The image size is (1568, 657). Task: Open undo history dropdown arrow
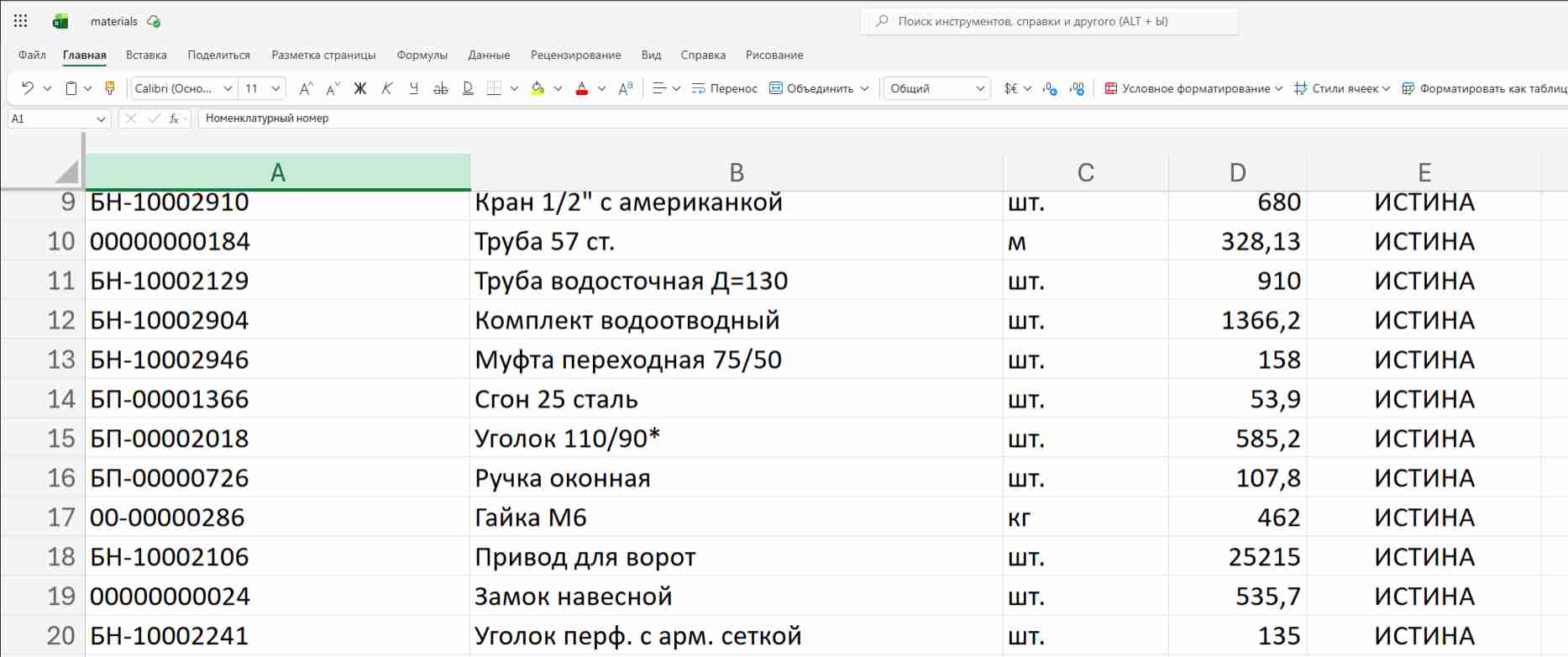[47, 88]
